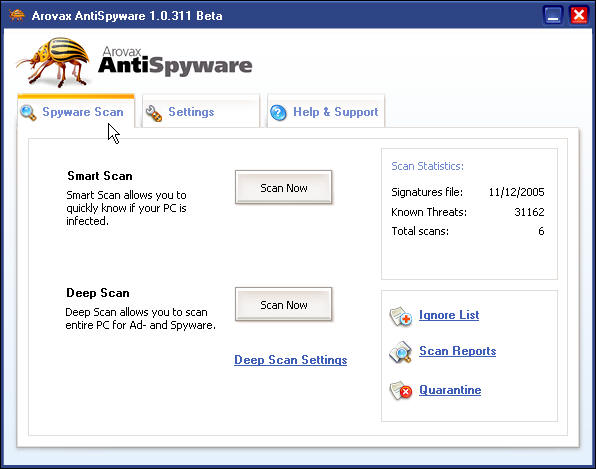
Task: Minimize the Arovax AntiSpyware window
Action: pyautogui.click(x=553, y=16)
